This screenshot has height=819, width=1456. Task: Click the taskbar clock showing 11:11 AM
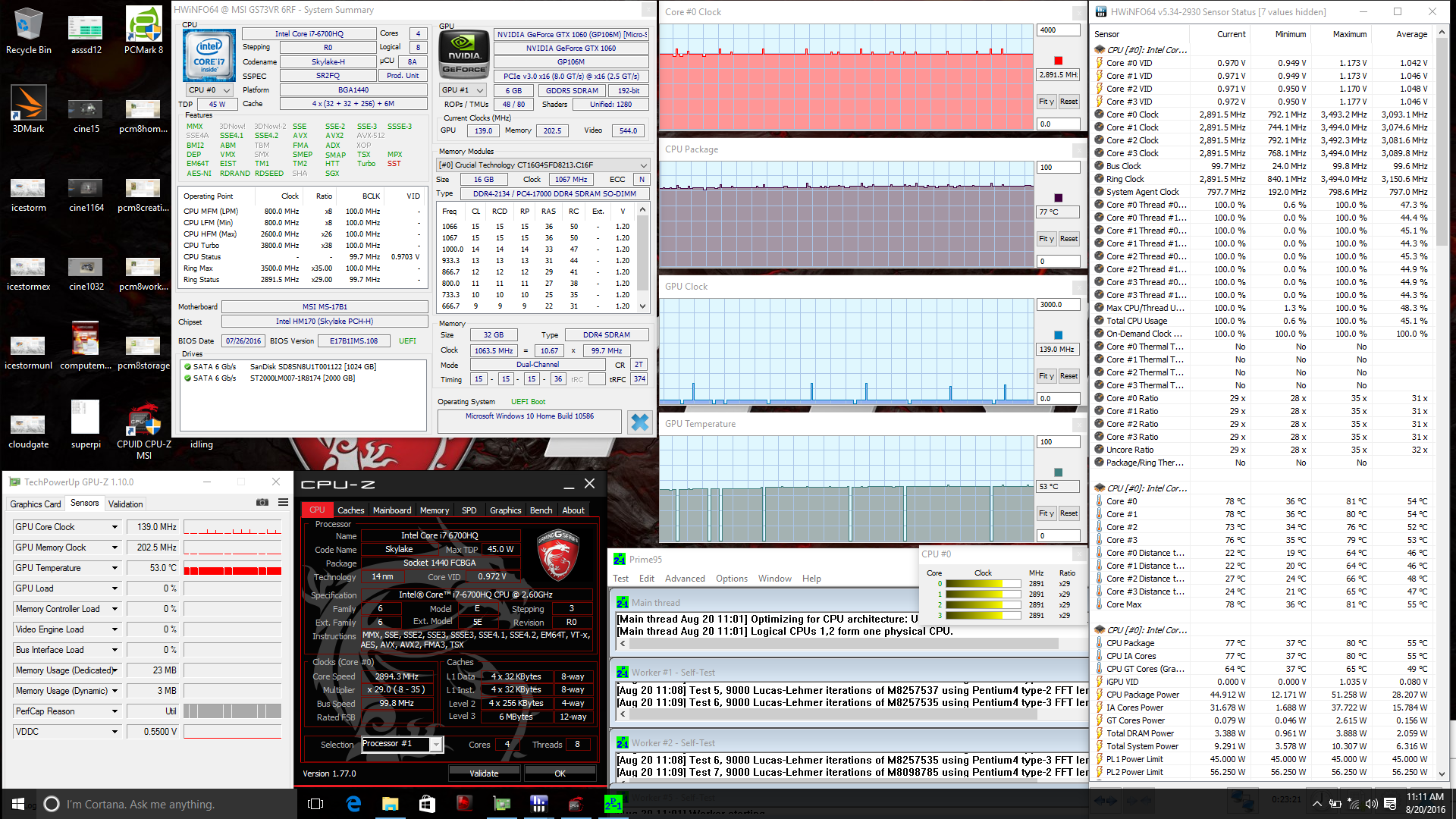click(1425, 804)
